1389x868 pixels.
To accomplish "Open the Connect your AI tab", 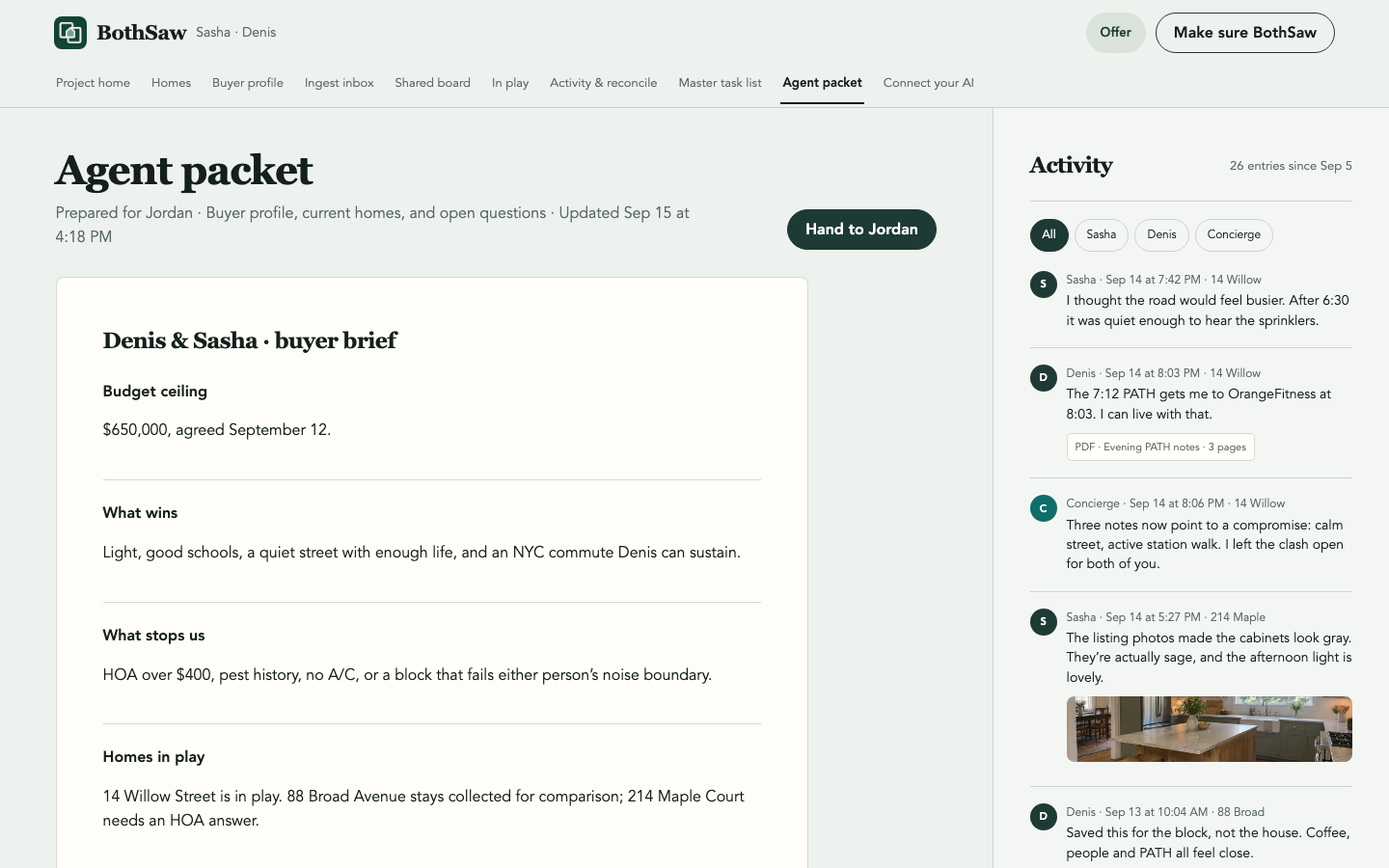I will click(928, 83).
